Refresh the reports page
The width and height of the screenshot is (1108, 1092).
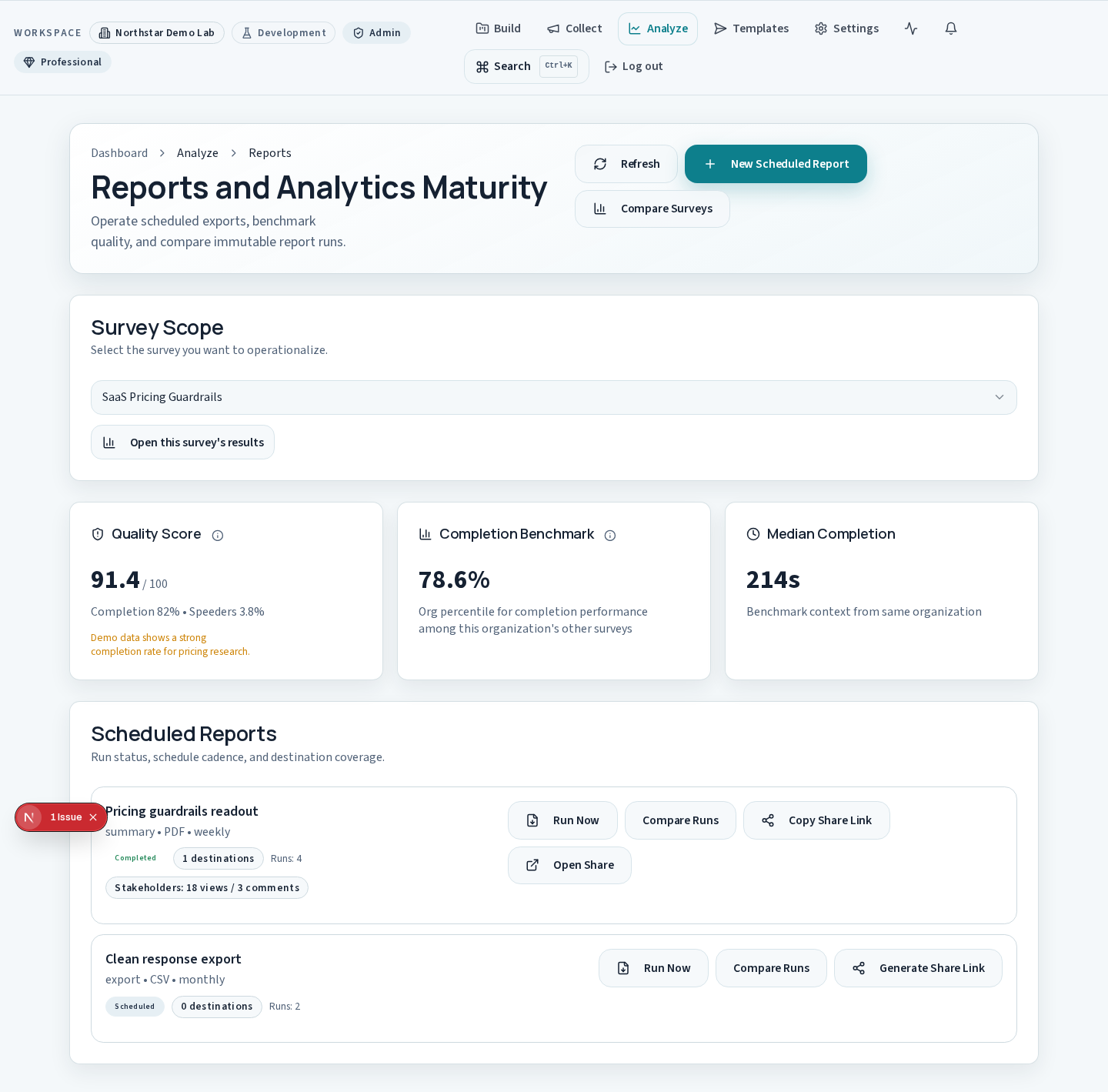(x=626, y=164)
